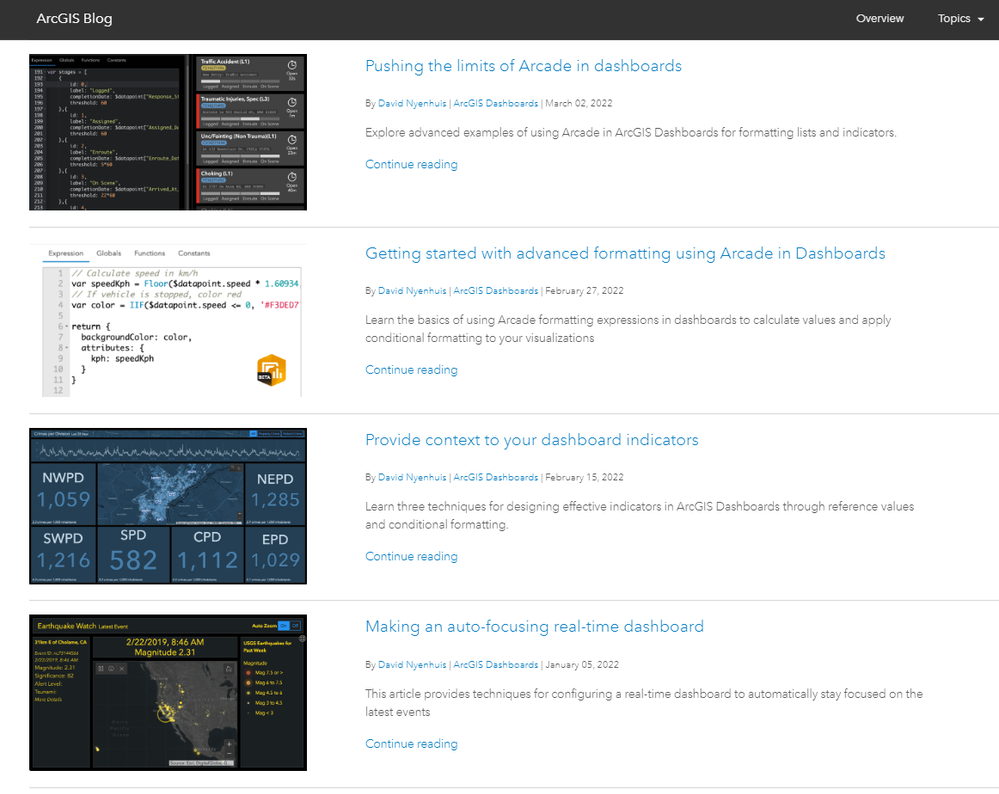
Task: Click the 'February 15, 2022' date text
Action: pyautogui.click(x=584, y=477)
